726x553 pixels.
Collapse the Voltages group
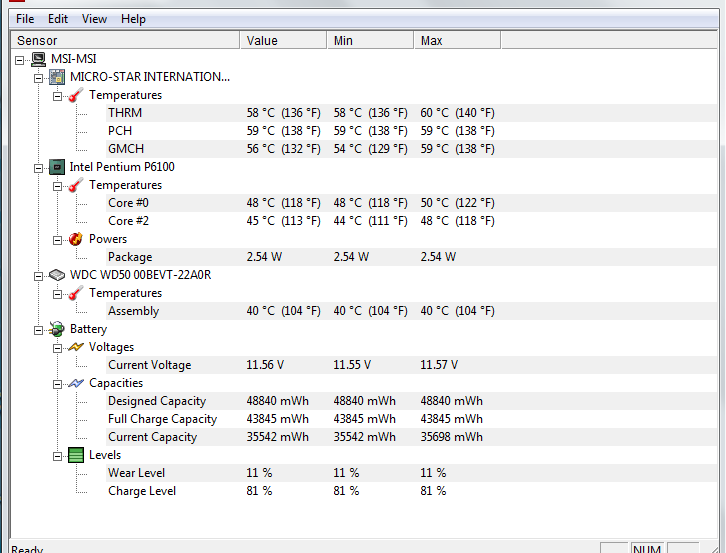[x=57, y=348]
